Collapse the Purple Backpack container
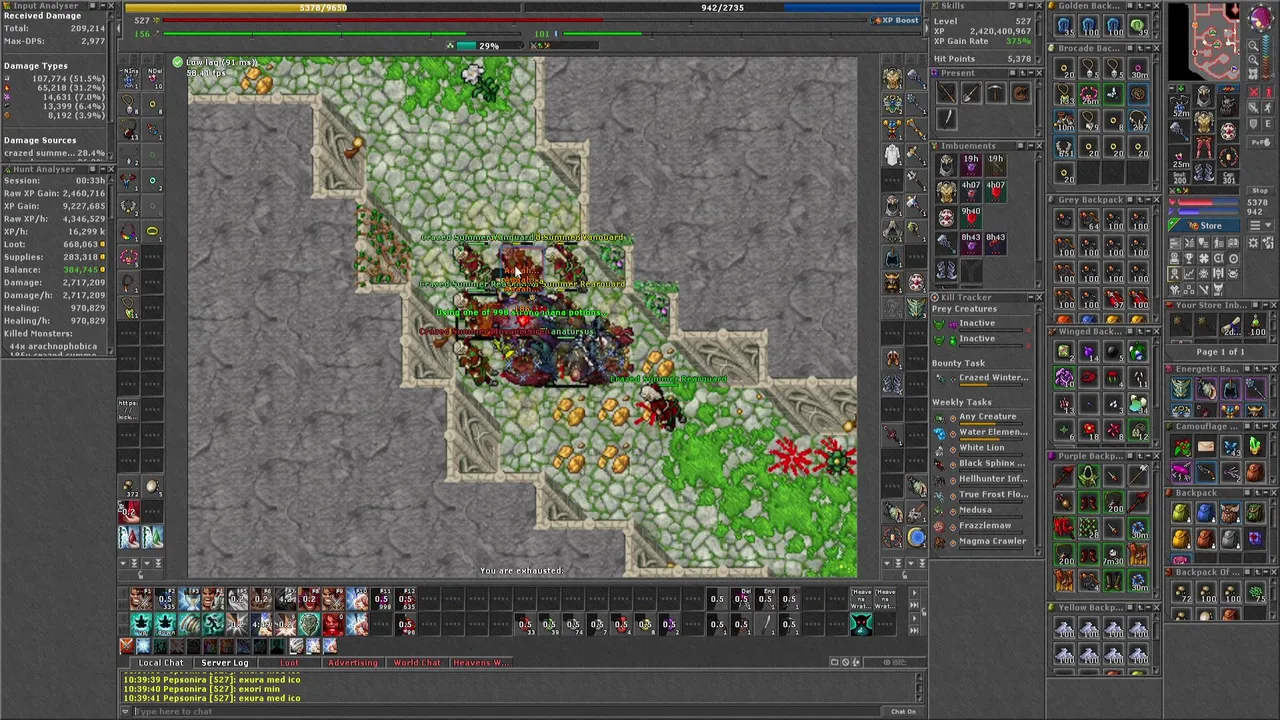1280x720 pixels. (1148, 456)
